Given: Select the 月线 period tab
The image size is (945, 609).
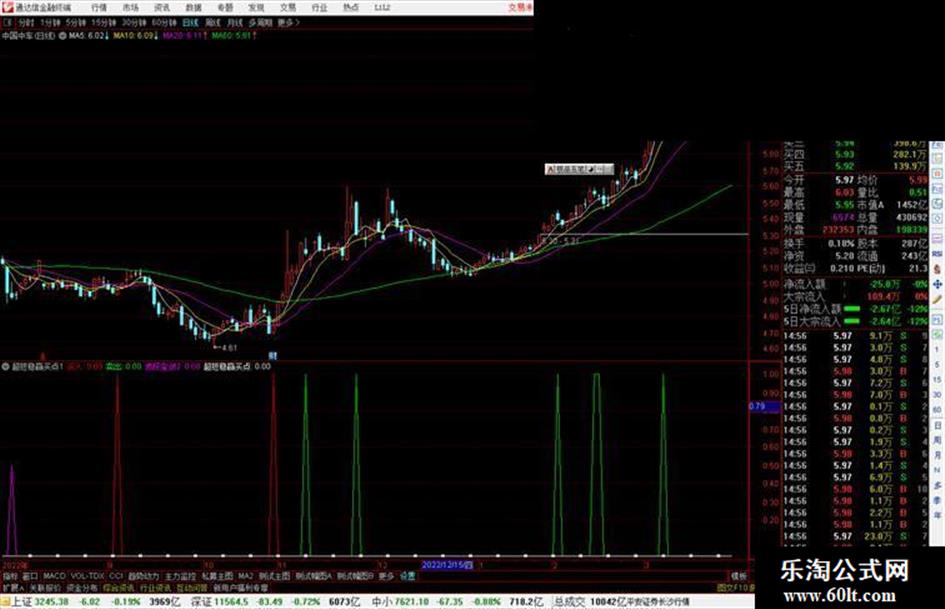Looking at the screenshot, I should [234, 22].
